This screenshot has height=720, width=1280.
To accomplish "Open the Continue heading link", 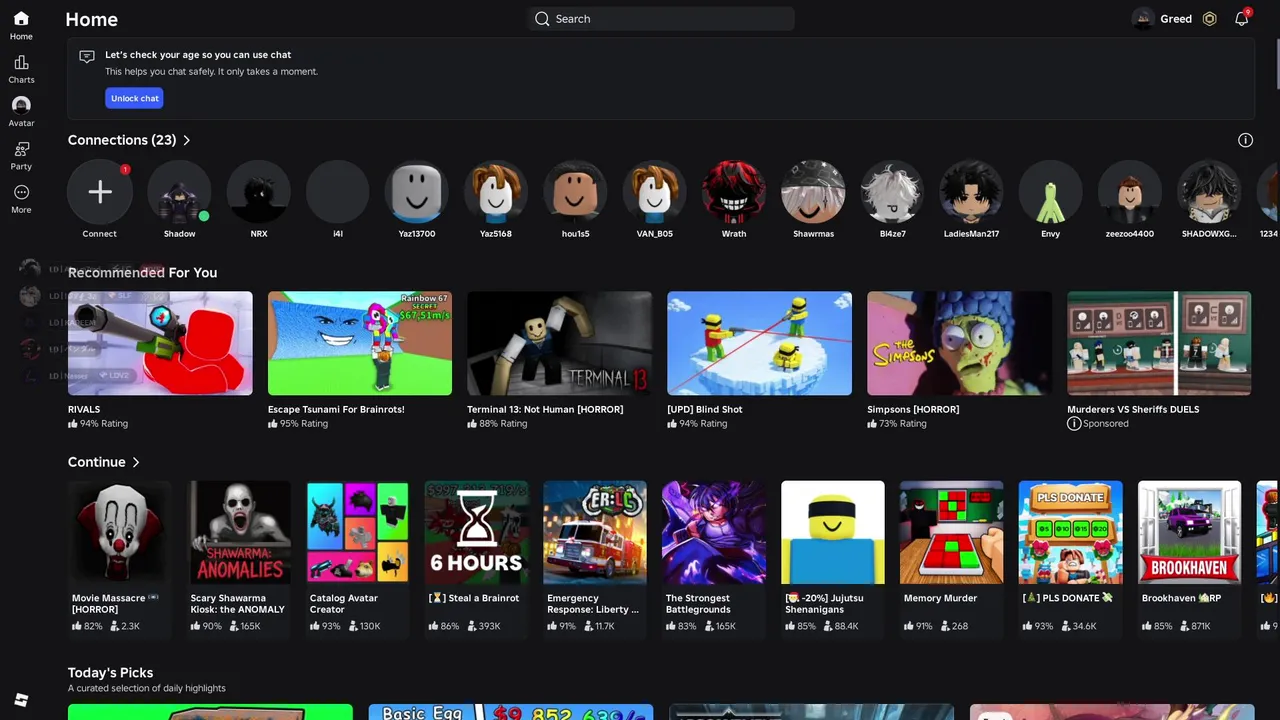I will (x=97, y=462).
